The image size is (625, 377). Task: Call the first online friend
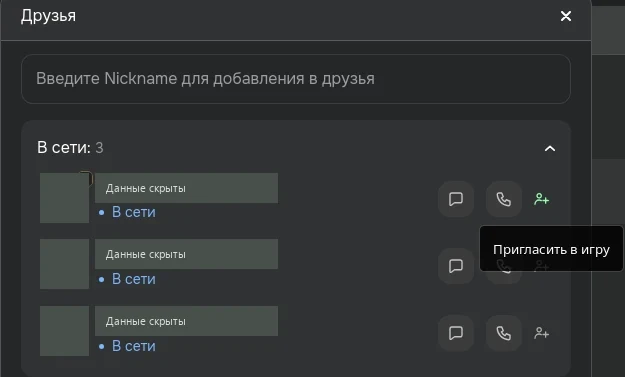point(503,199)
